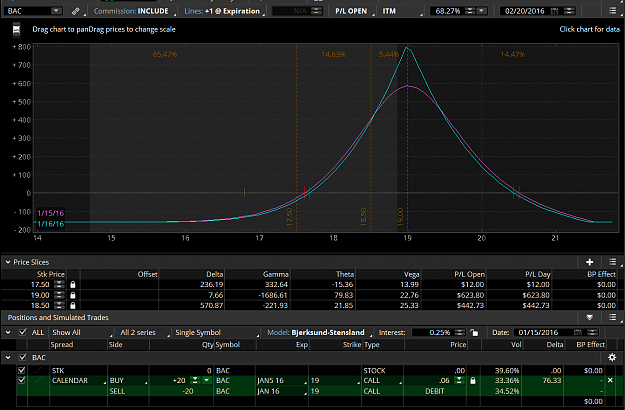Select the 1/15/16 line label
This screenshot has height=410, width=625.
pyautogui.click(x=50, y=213)
